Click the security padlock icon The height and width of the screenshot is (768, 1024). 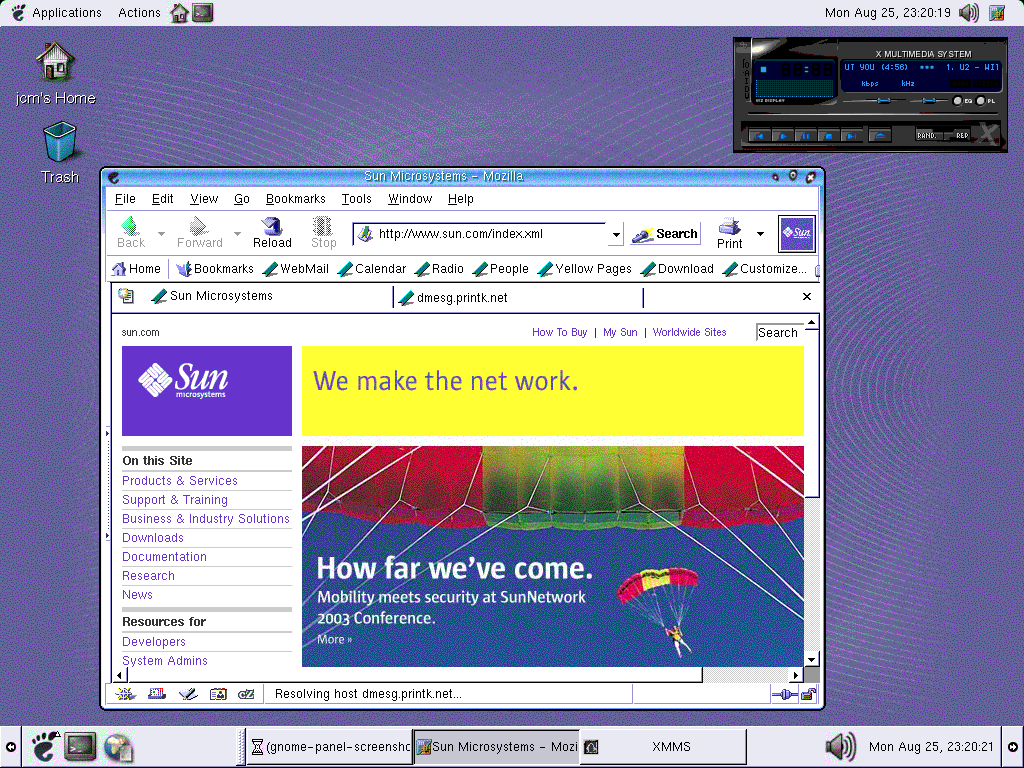808,694
